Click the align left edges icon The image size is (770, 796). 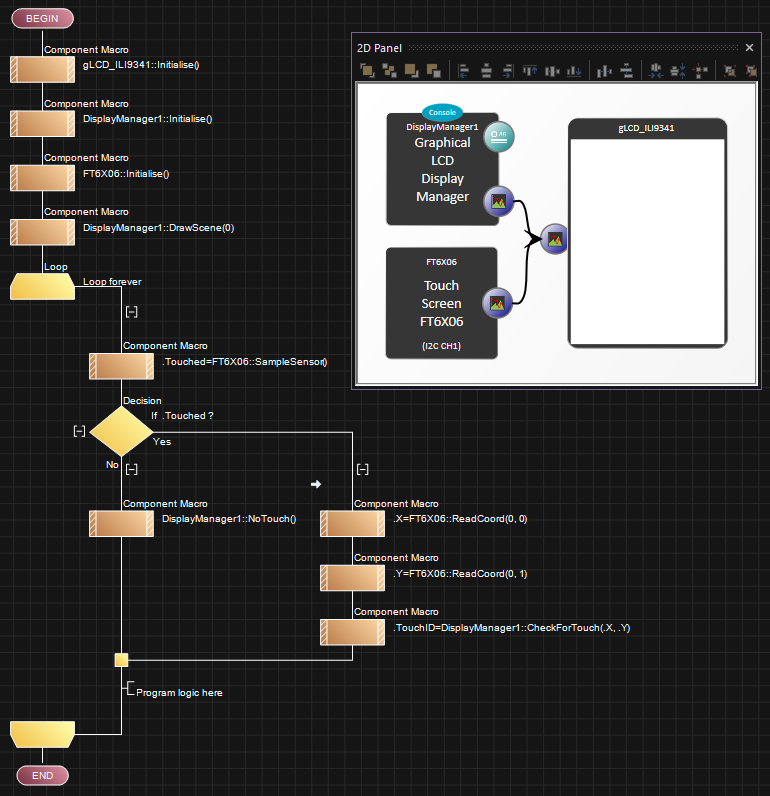coord(463,71)
